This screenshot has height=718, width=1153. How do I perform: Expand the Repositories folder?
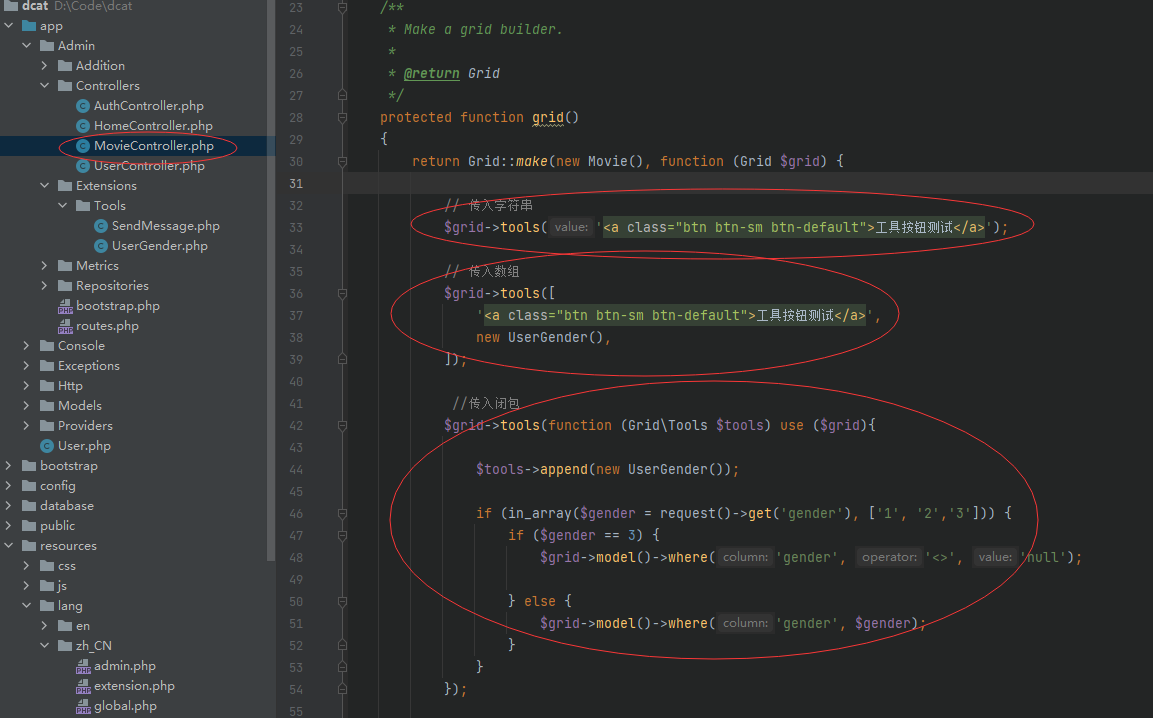(44, 285)
